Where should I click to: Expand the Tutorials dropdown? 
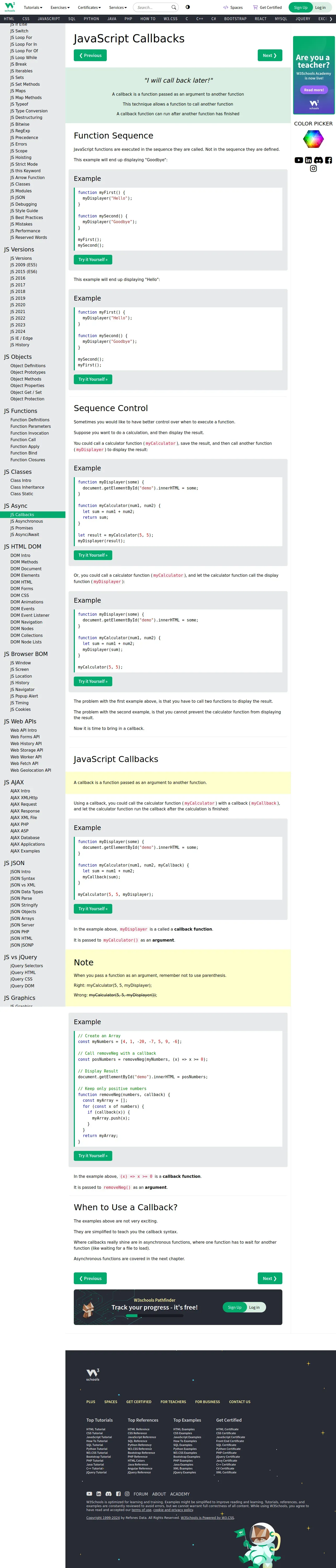33,7
